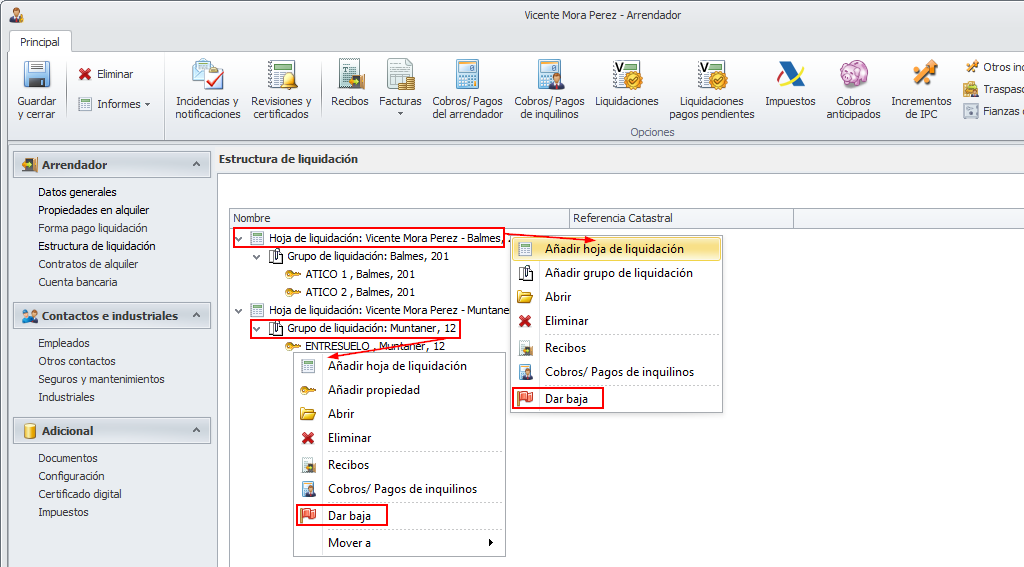1024x567 pixels.
Task: Collapse the Balmes hoja de liquidación node
Action: (238, 238)
